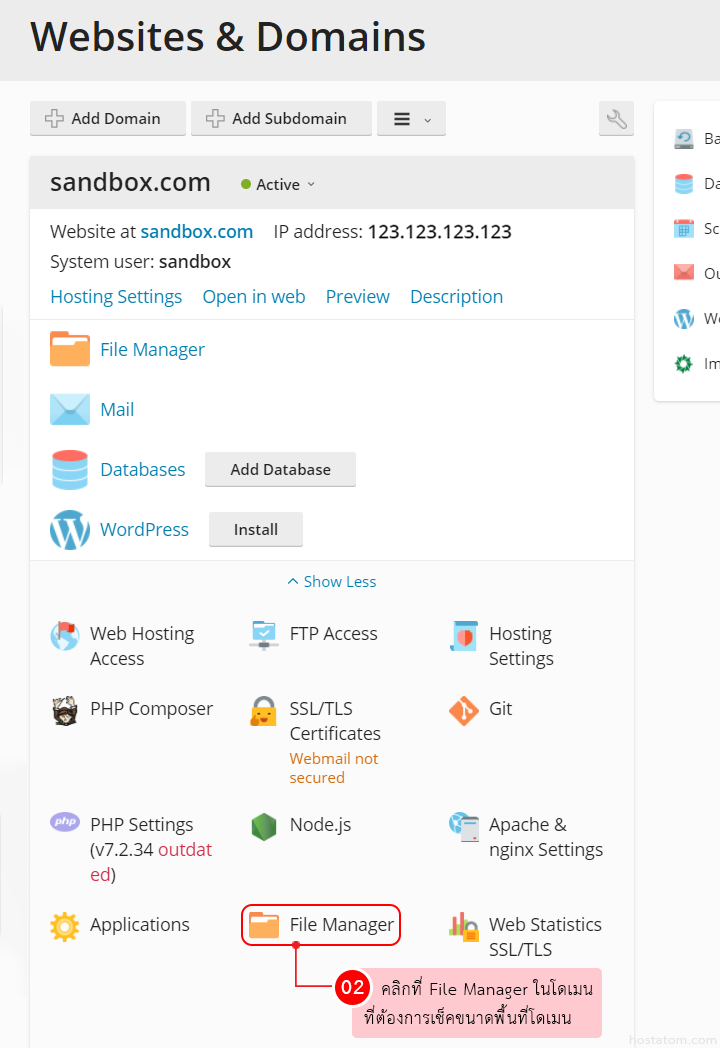Open the Applications gear icon

[65, 927]
